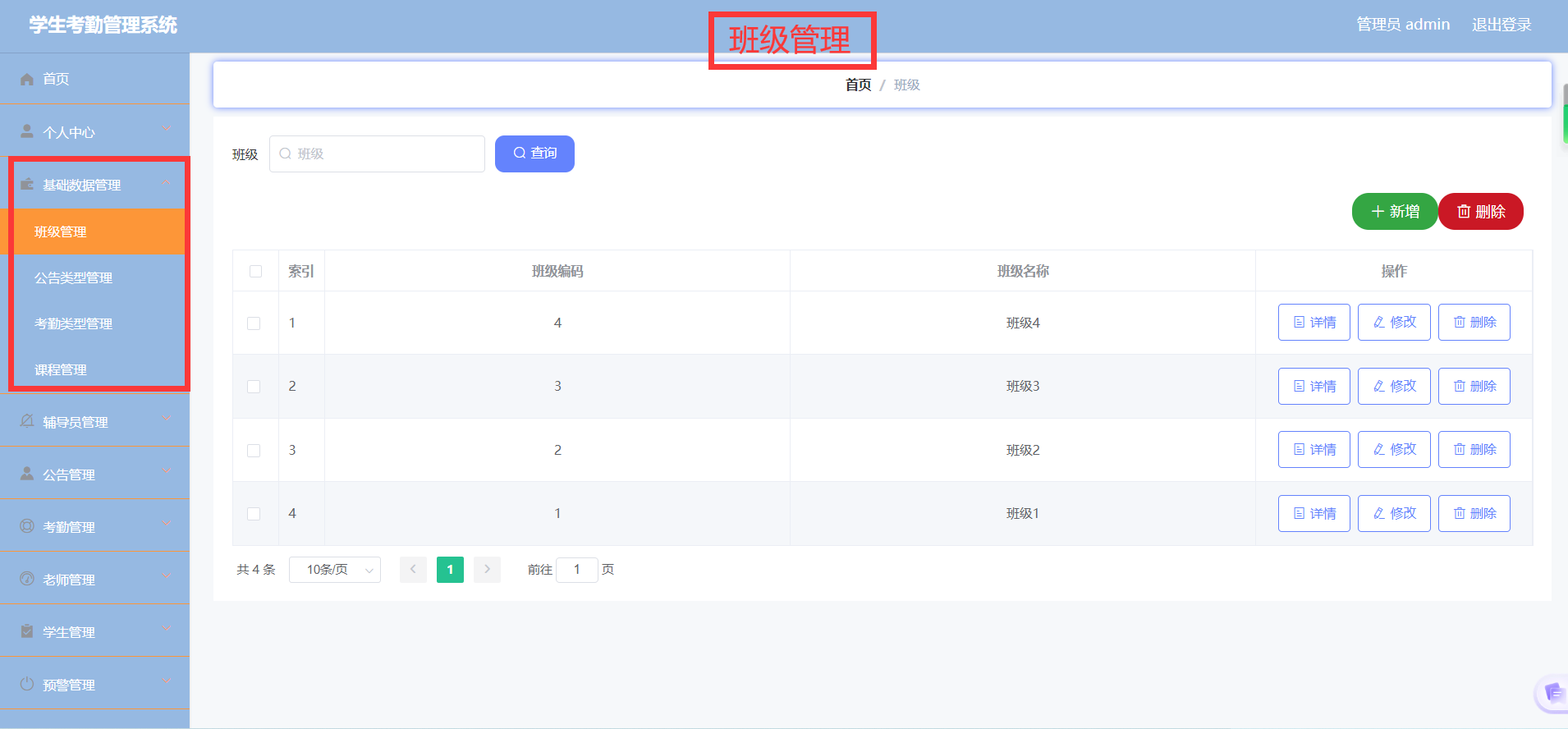Tick the checkbox for row 班级2
1568x729 pixels.
(254, 451)
